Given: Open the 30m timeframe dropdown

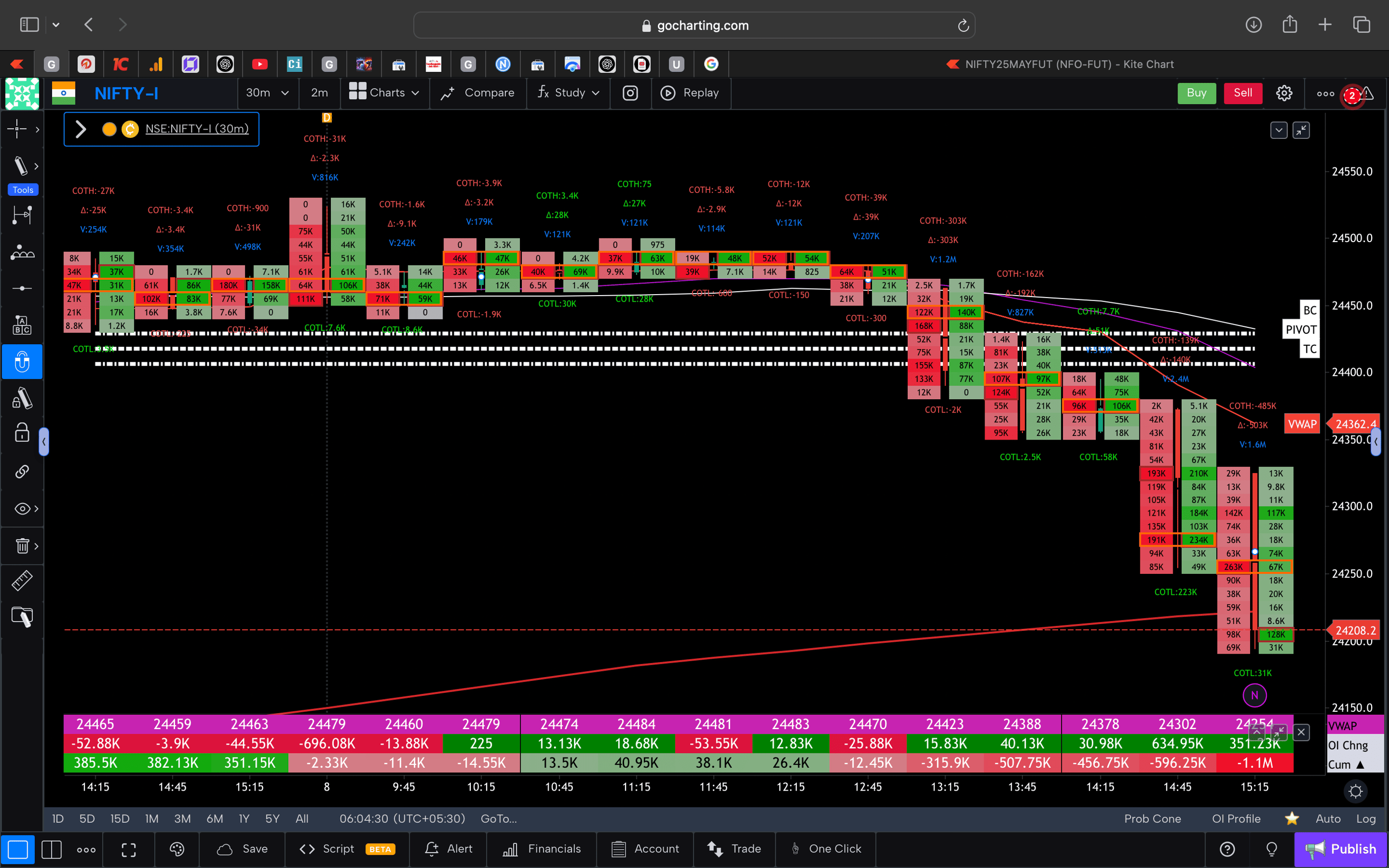Looking at the screenshot, I should tap(267, 93).
